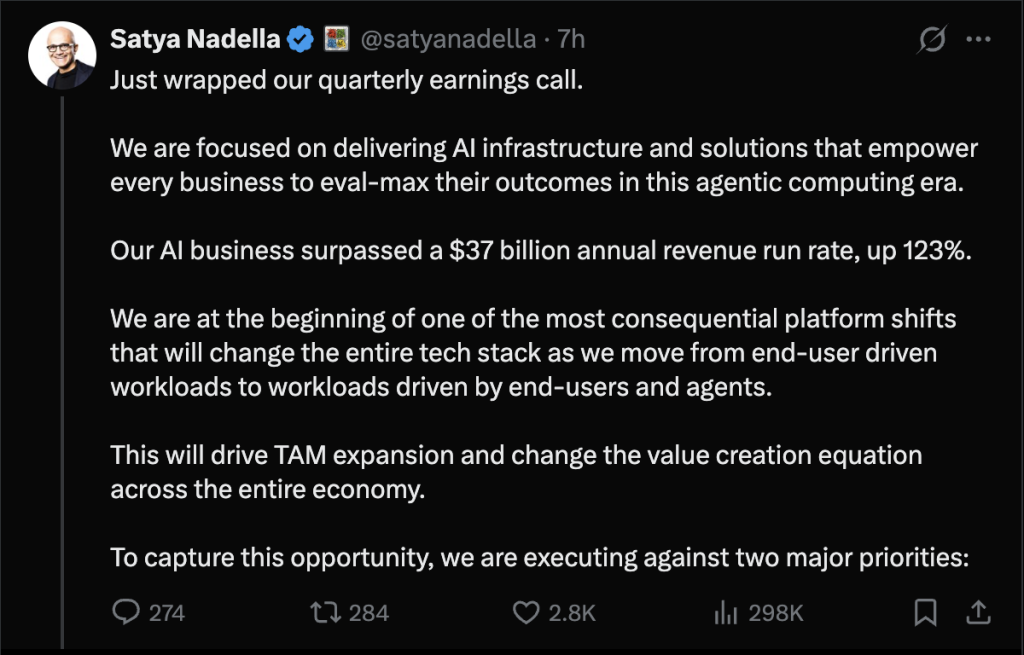Open Satya Nadella's profile picture
The width and height of the screenshot is (1024, 655).
pyautogui.click(x=62, y=55)
